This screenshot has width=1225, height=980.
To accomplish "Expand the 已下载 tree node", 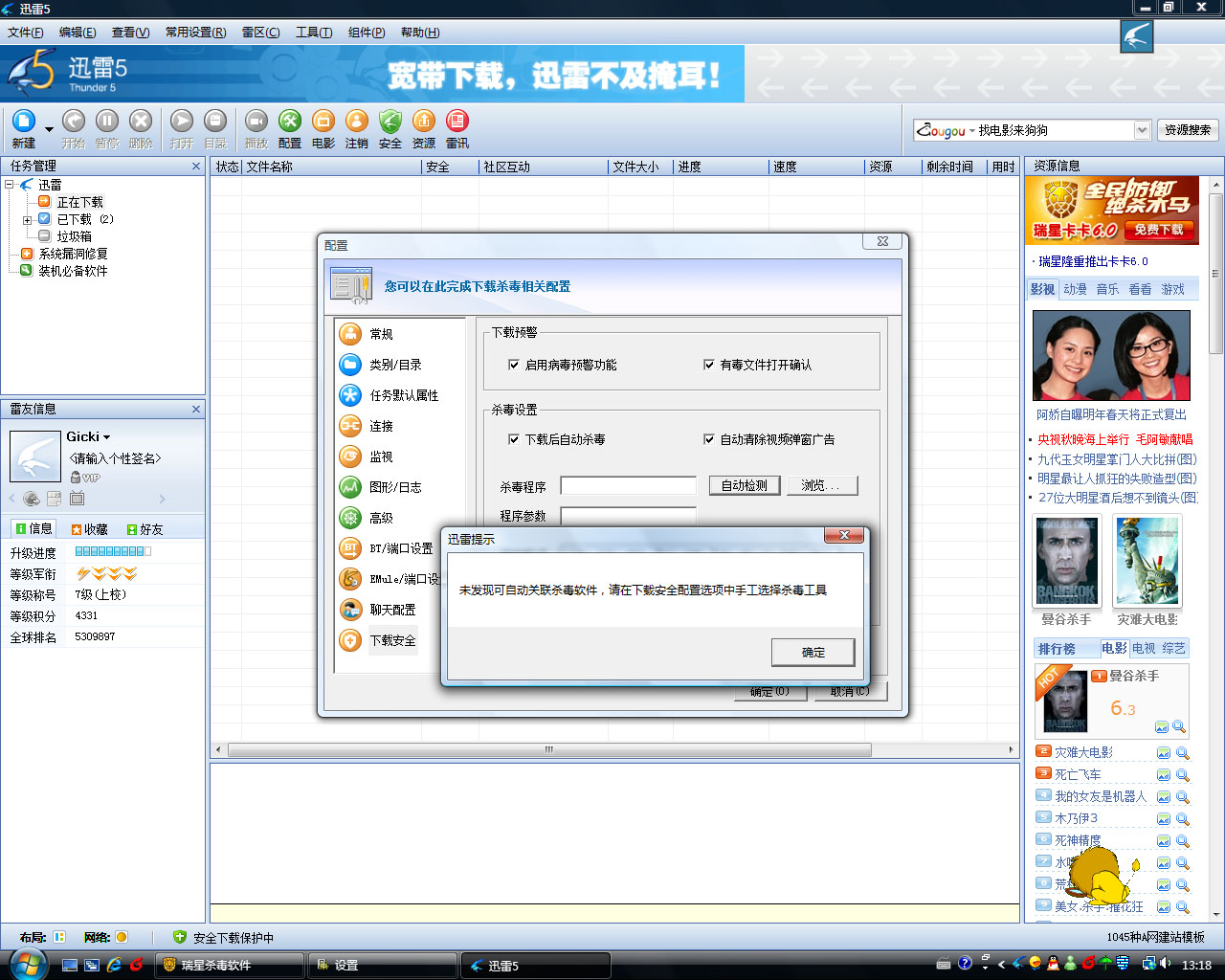I will pyautogui.click(x=28, y=220).
